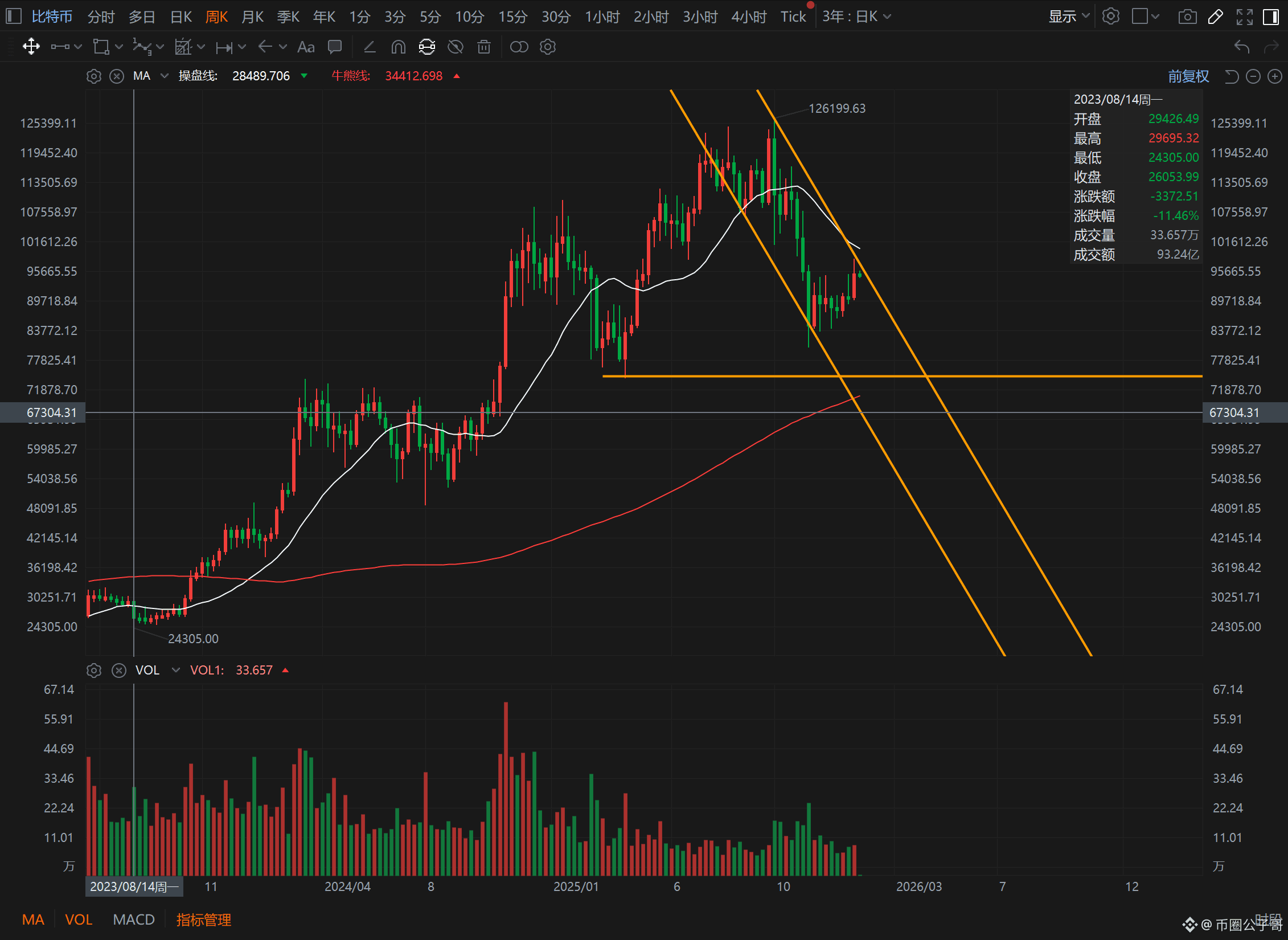Screen dimensions: 1288x940
Task: Toggle continuous drawing mode
Action: point(426,47)
